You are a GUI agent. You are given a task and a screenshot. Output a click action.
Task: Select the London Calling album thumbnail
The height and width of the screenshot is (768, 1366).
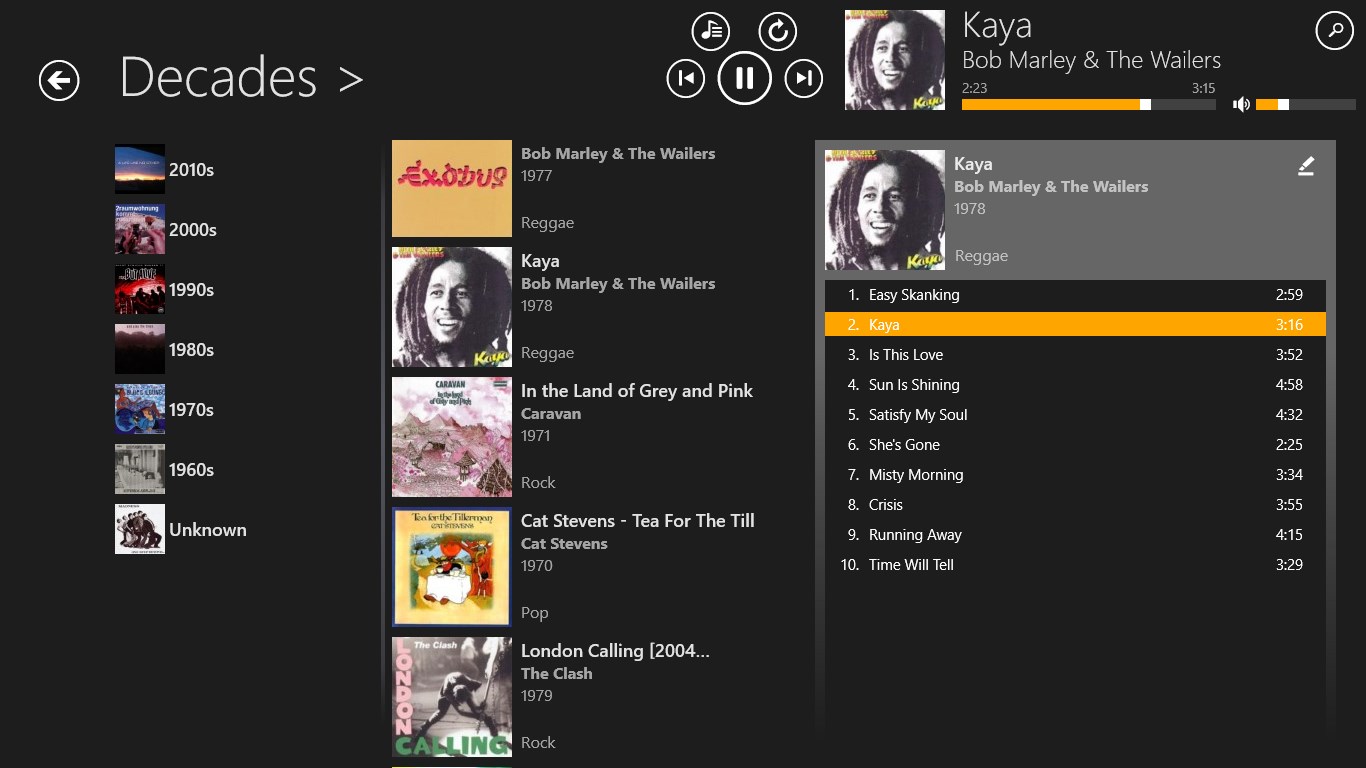(452, 697)
